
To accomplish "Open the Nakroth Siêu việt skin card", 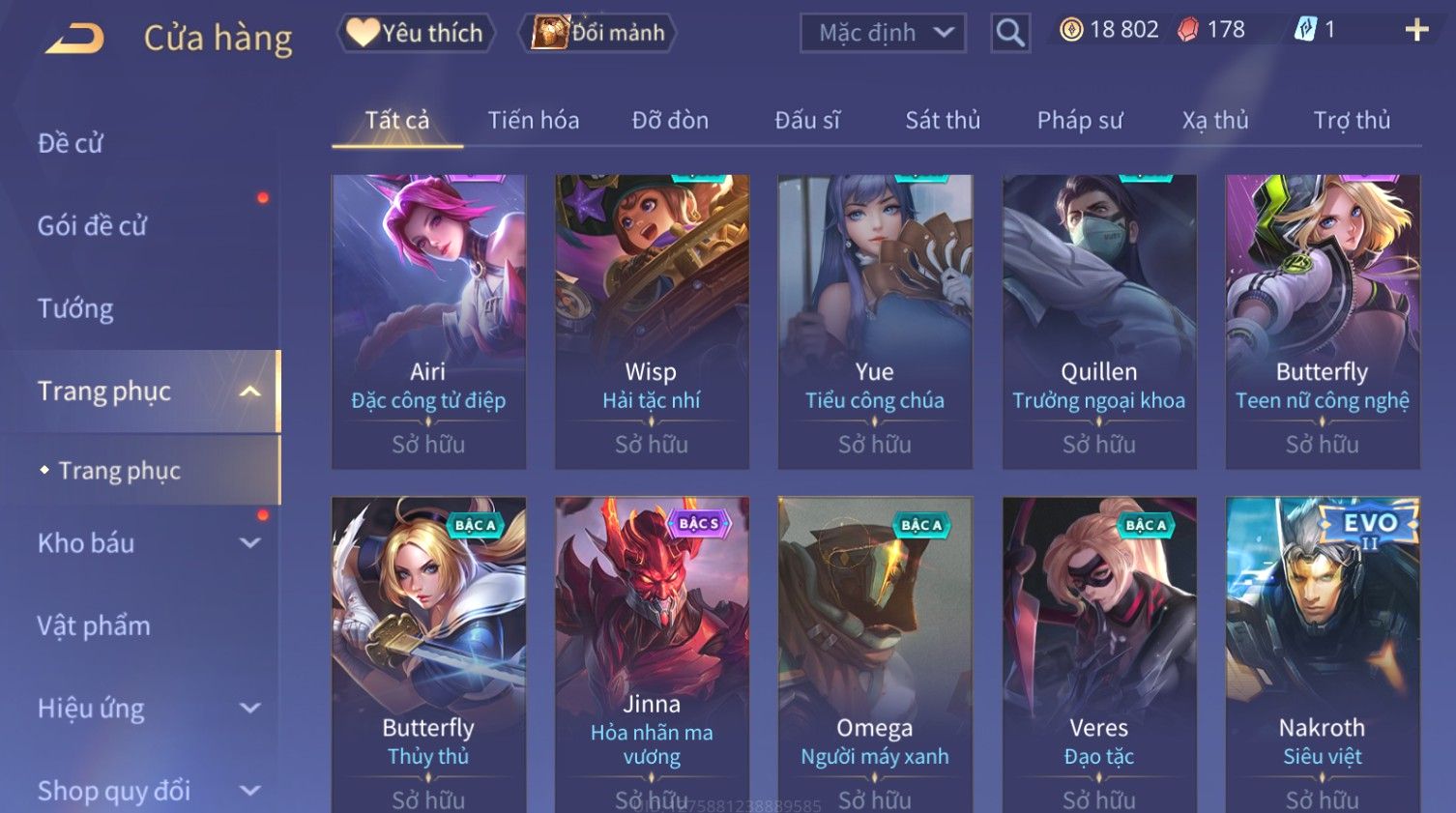I will (1323, 654).
